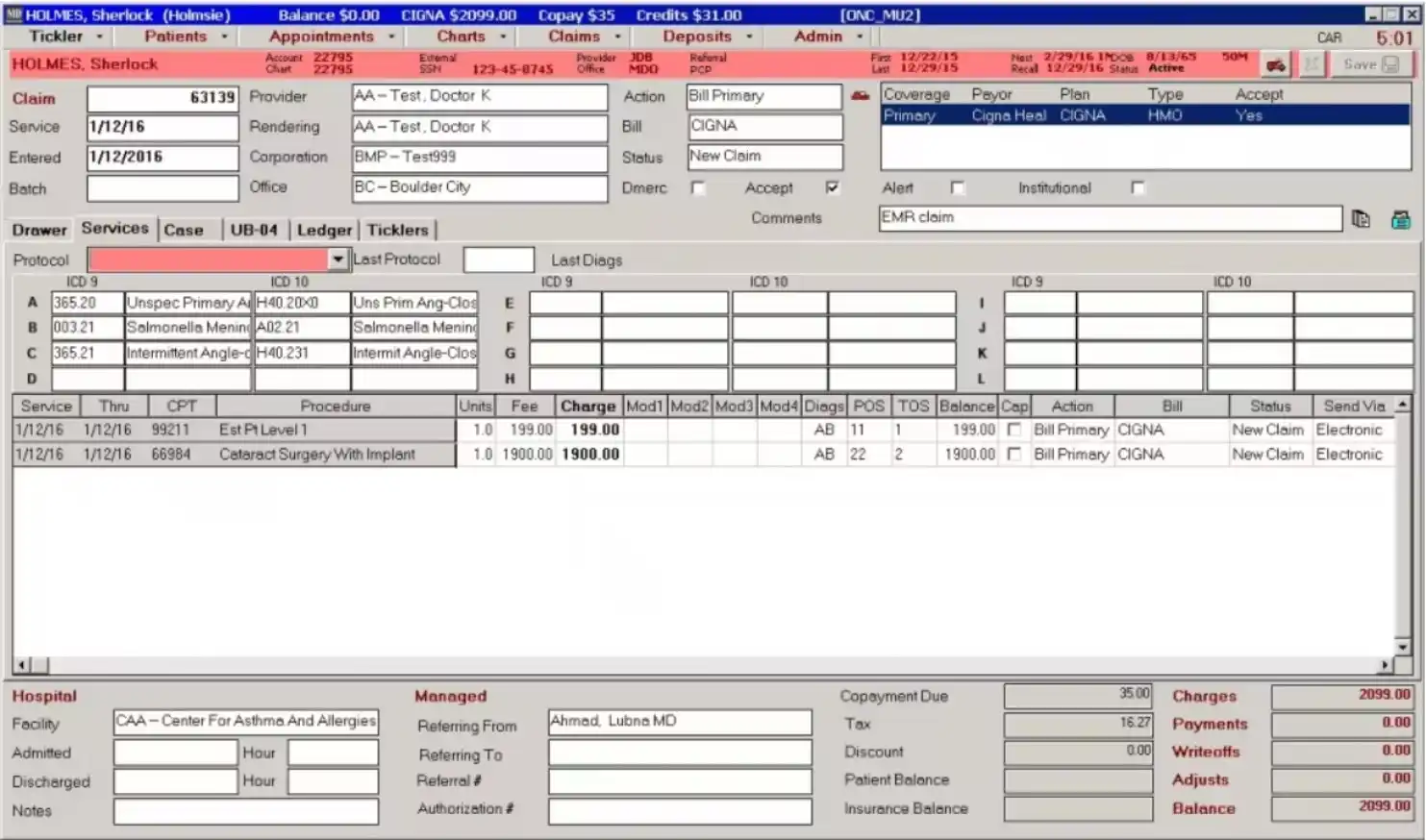Click the Bill Primary action field
1426x840 pixels.
click(x=763, y=96)
